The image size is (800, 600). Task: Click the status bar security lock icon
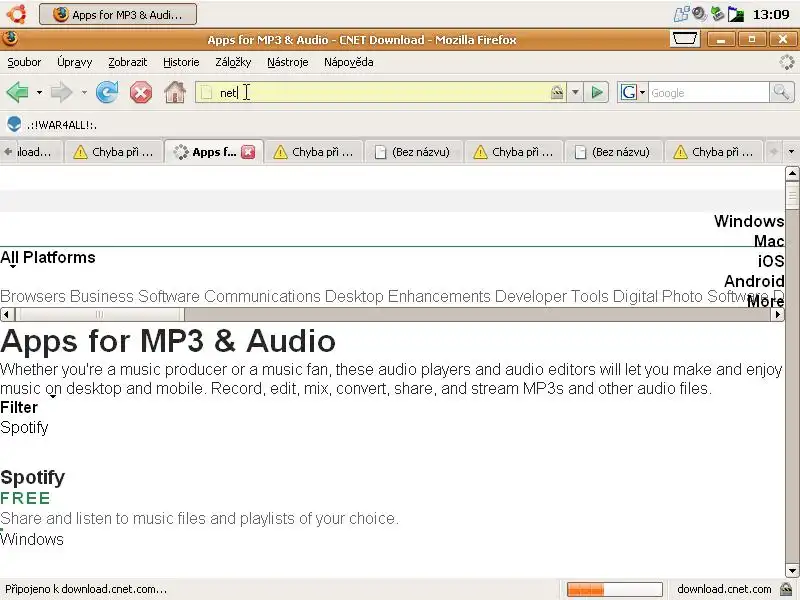tap(786, 589)
